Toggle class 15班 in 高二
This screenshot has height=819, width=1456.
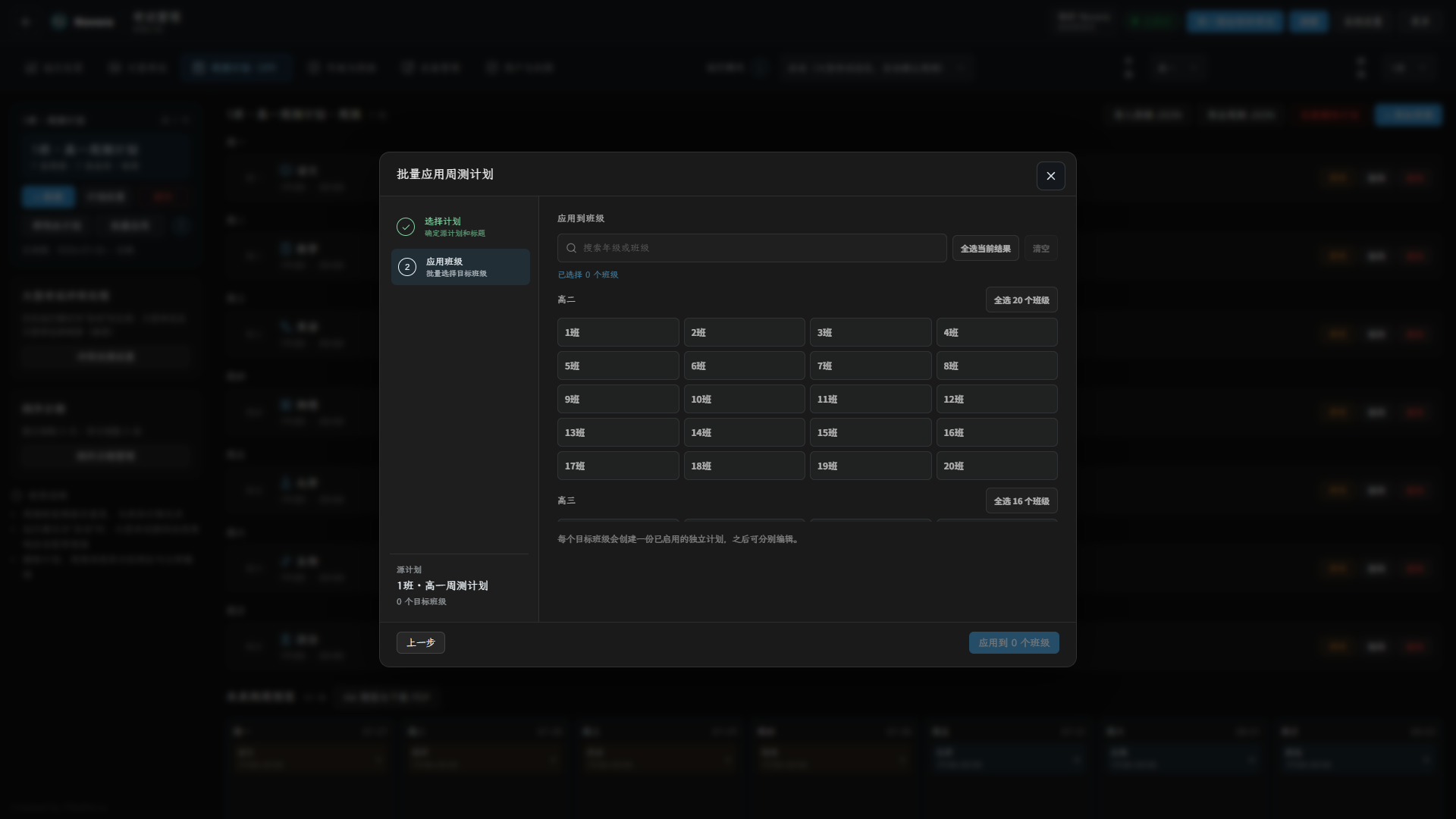tap(871, 432)
